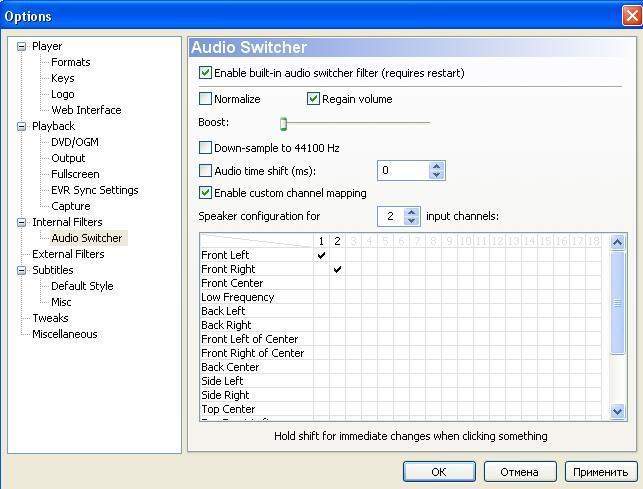Map Front Left to channel 2
Image resolution: width=643 pixels, height=489 pixels.
click(x=337, y=255)
